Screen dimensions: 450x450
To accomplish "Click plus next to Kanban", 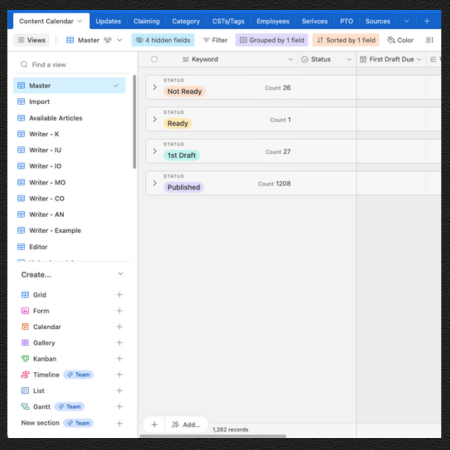I will point(119,359).
